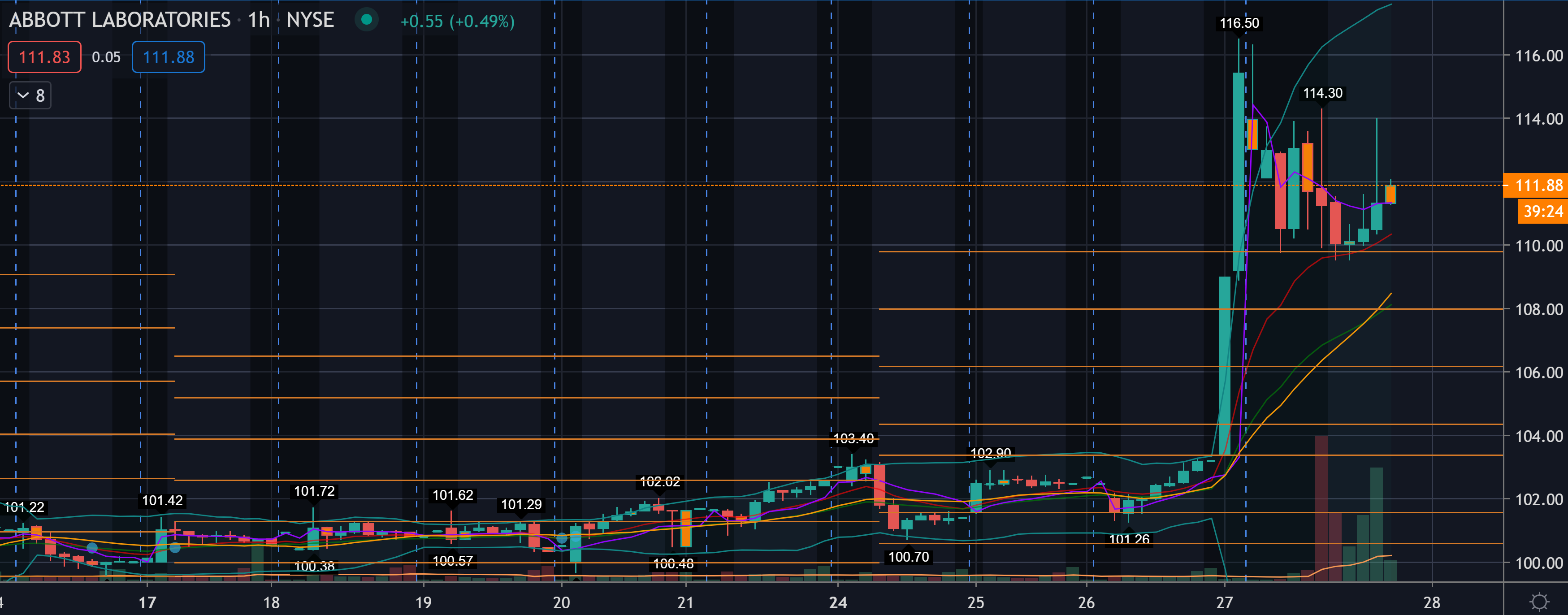Click the 101.29 pivot label
1568x615 pixels.
pyautogui.click(x=521, y=504)
